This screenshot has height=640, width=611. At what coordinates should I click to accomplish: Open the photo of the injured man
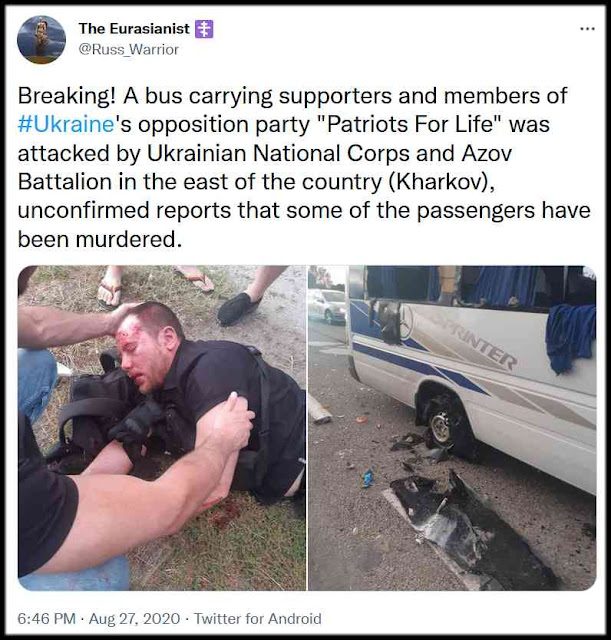pyautogui.click(x=162, y=428)
